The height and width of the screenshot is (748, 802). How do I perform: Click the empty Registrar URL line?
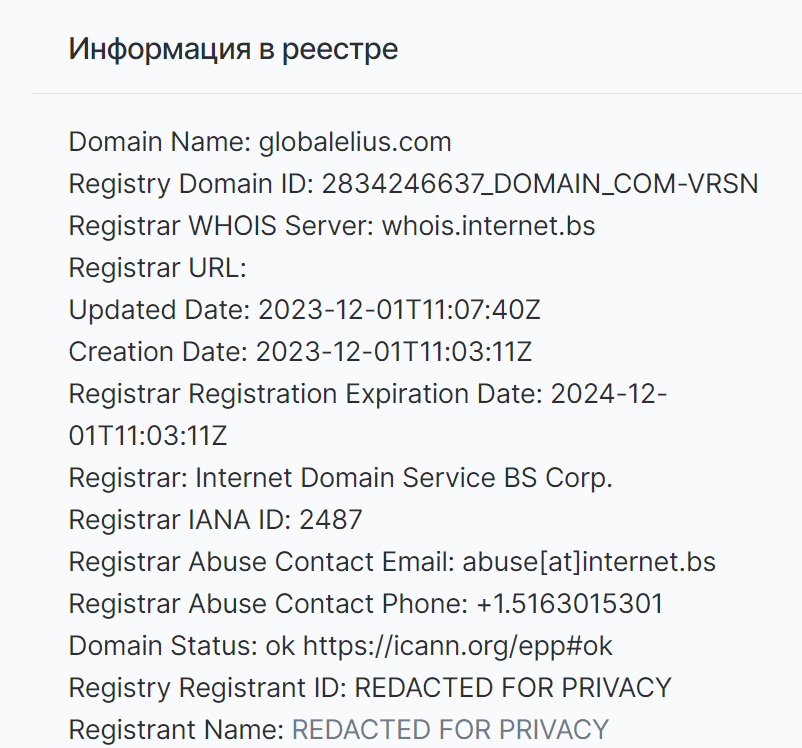coord(158,268)
